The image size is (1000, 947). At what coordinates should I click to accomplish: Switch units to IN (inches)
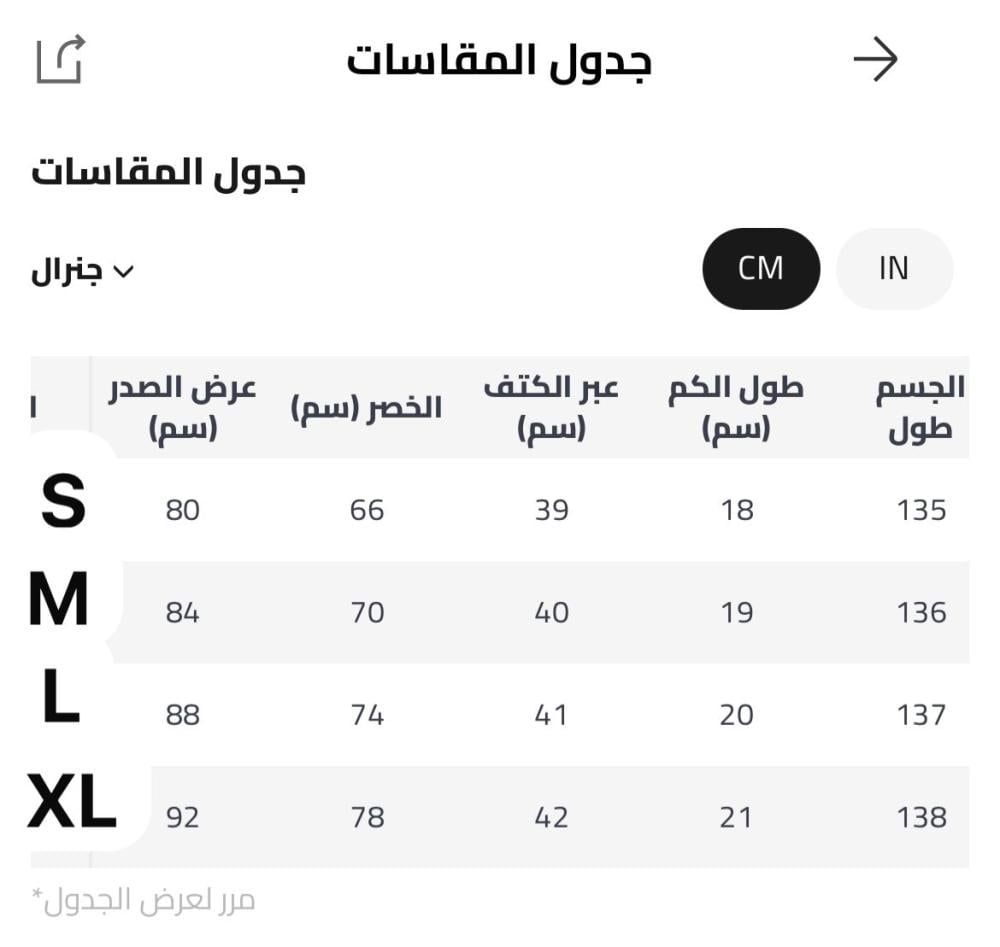coord(893,269)
